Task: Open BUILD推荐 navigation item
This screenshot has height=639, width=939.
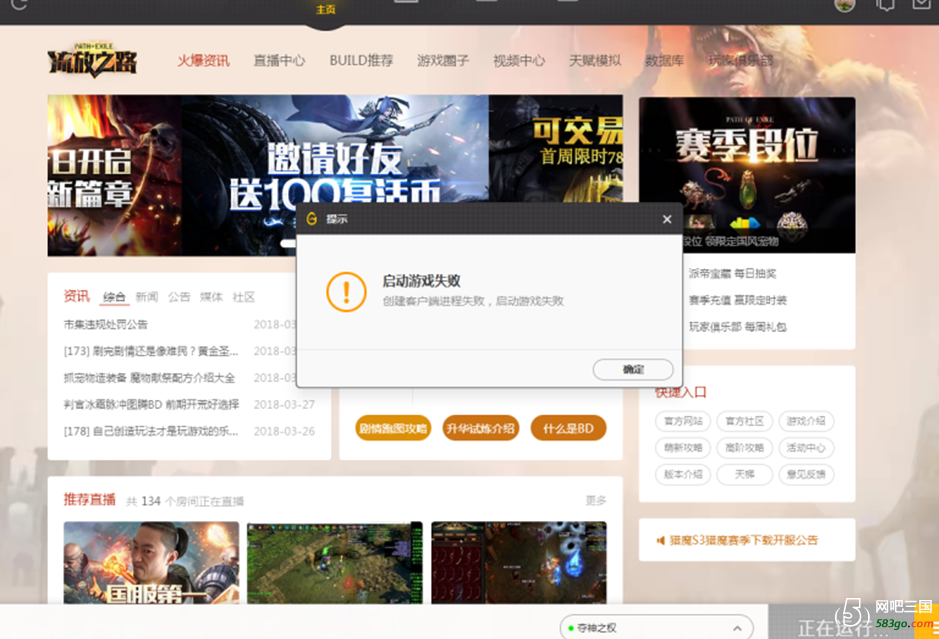Action: coord(361,60)
